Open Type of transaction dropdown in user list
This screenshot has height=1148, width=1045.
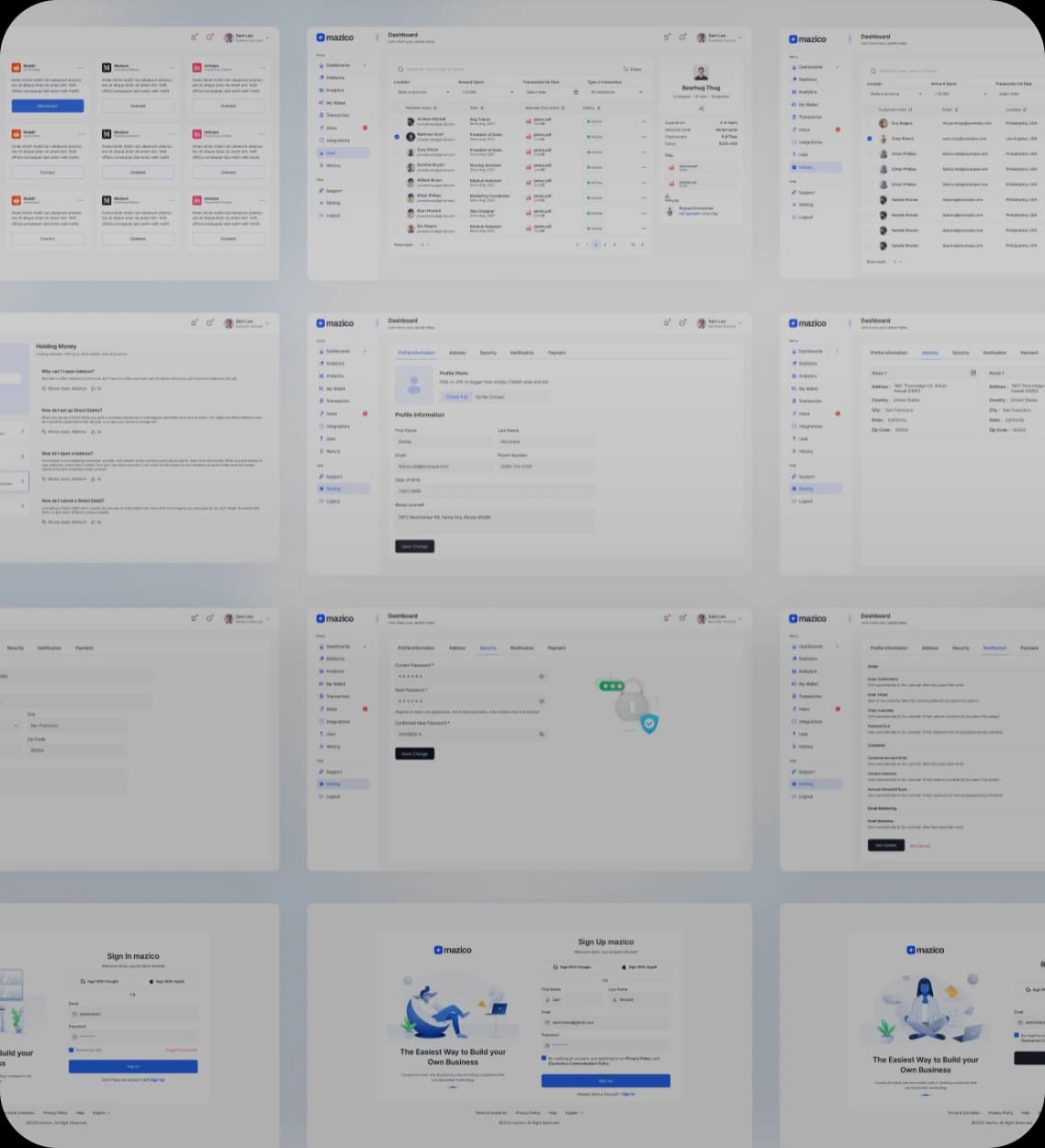pyautogui.click(x=616, y=92)
